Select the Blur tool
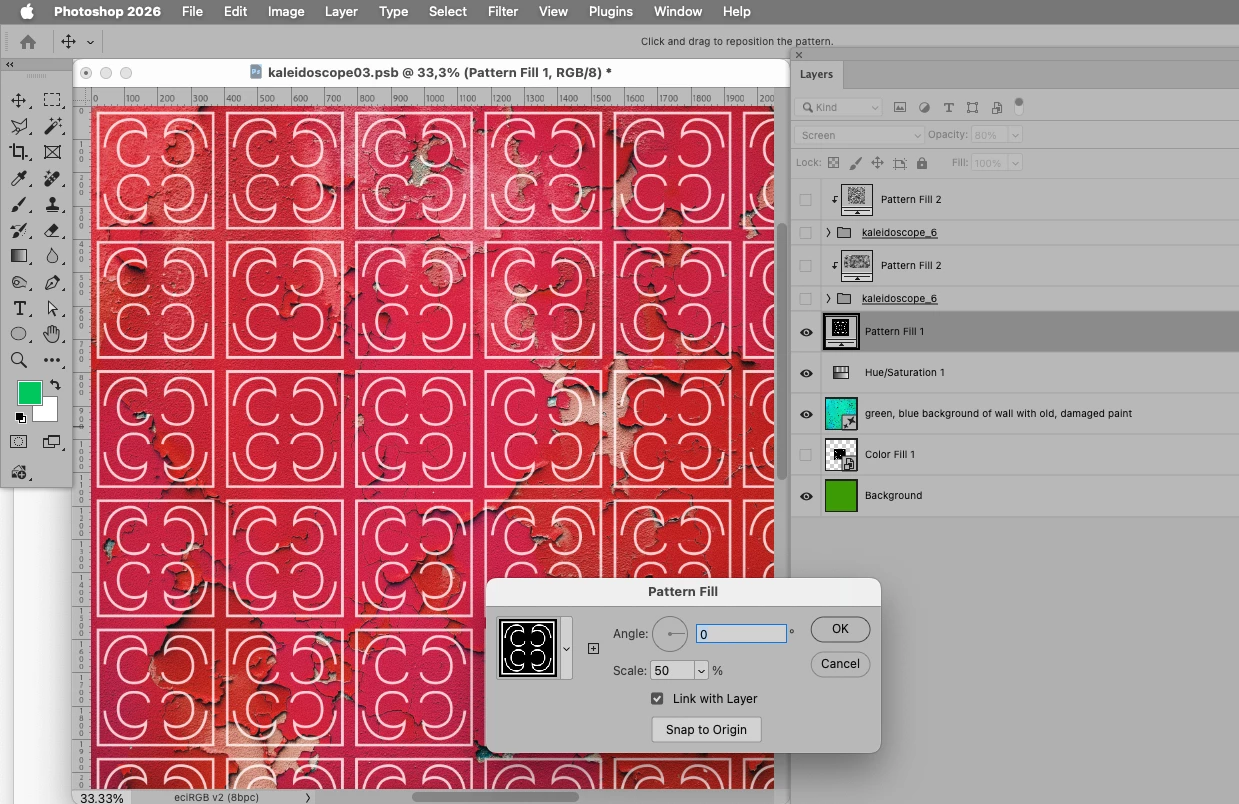 coord(52,256)
